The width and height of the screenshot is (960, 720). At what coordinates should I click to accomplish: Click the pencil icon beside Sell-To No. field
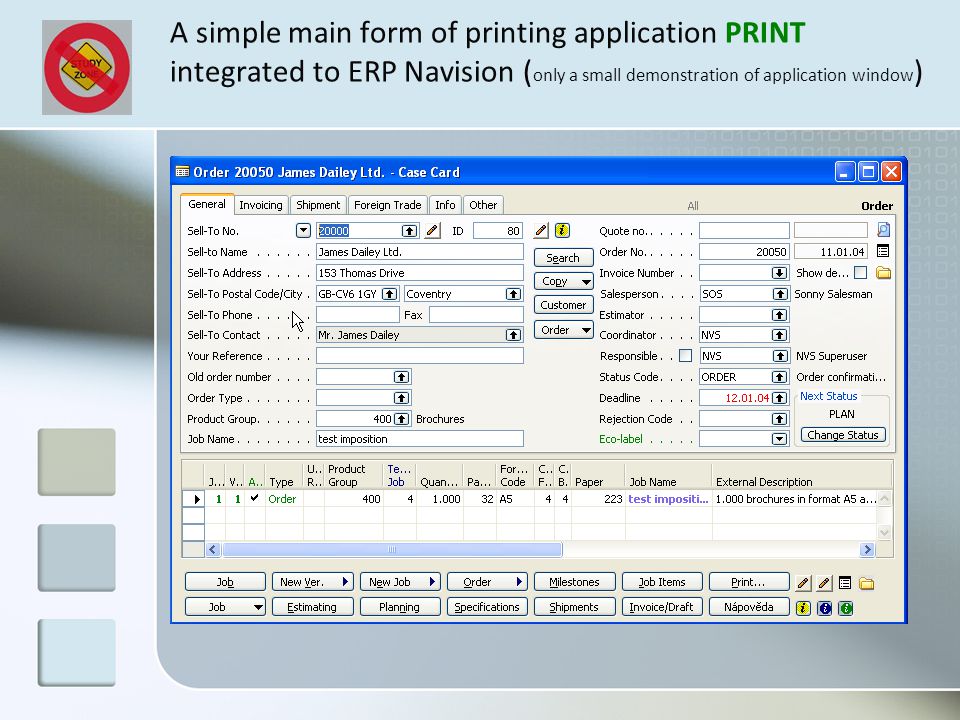pos(432,231)
